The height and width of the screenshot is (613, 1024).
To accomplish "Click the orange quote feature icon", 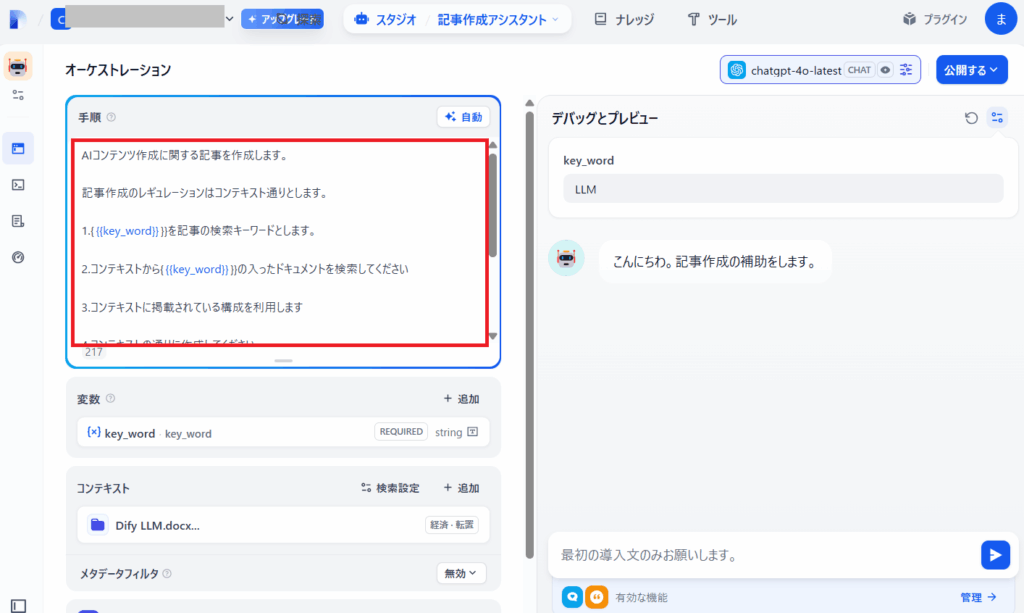I will [597, 597].
